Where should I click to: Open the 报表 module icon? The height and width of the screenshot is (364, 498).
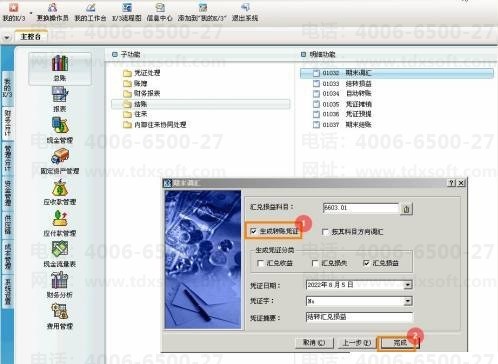60,99
